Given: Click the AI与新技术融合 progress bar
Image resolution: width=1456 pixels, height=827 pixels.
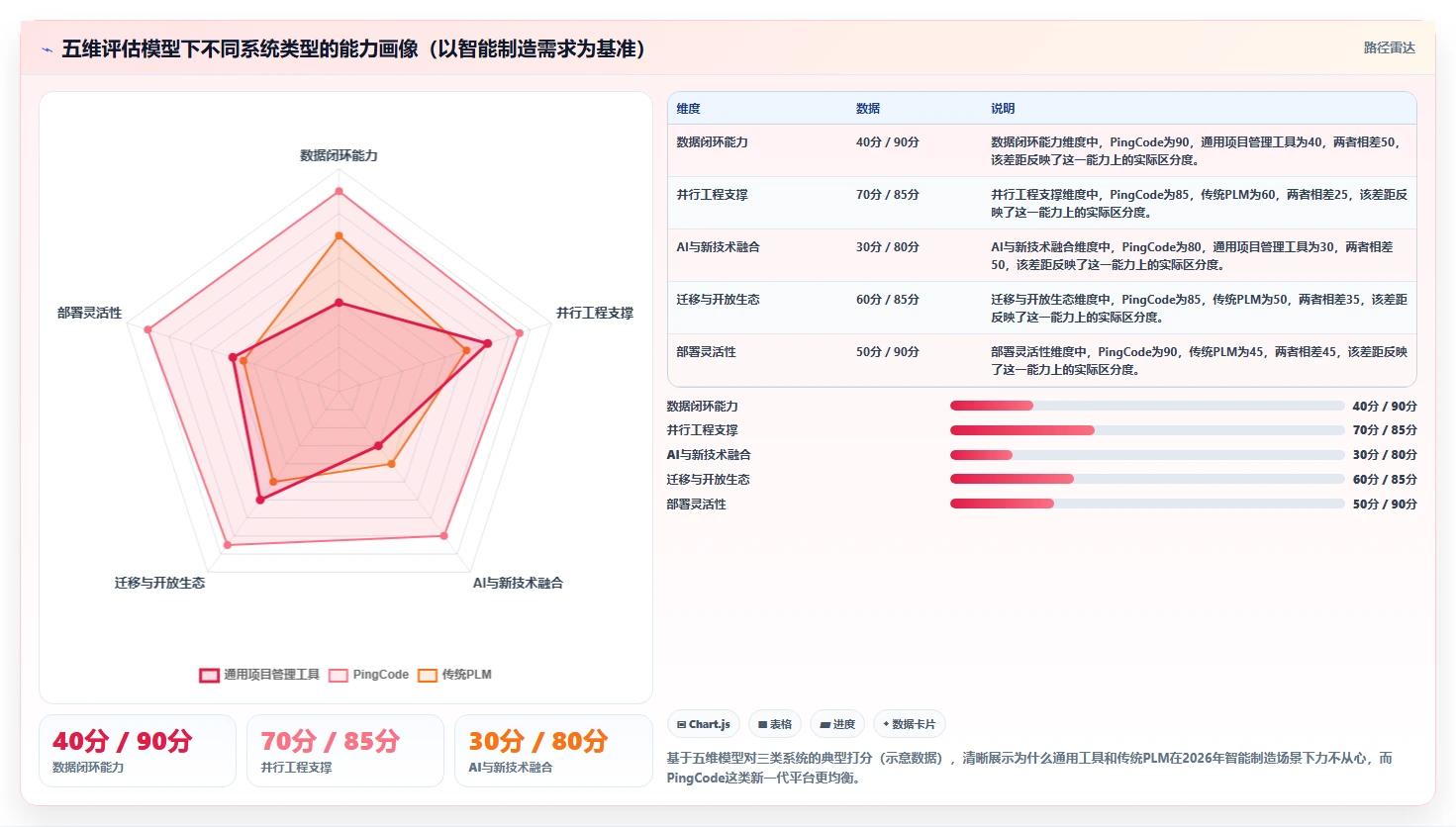Looking at the screenshot, I should (1147, 455).
